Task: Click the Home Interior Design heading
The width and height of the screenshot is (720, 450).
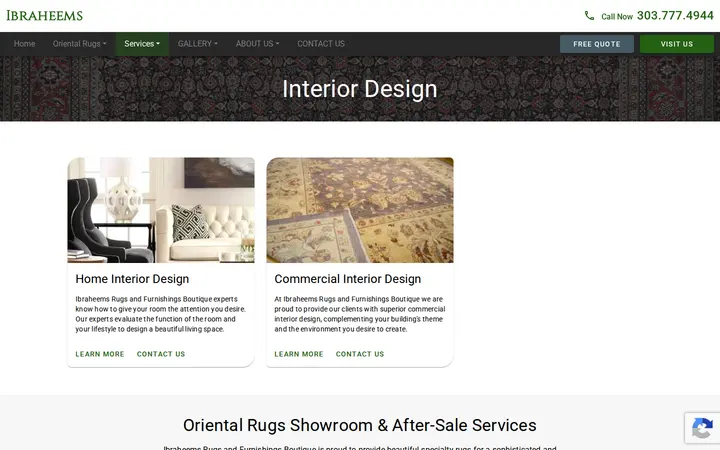Action: (132, 279)
